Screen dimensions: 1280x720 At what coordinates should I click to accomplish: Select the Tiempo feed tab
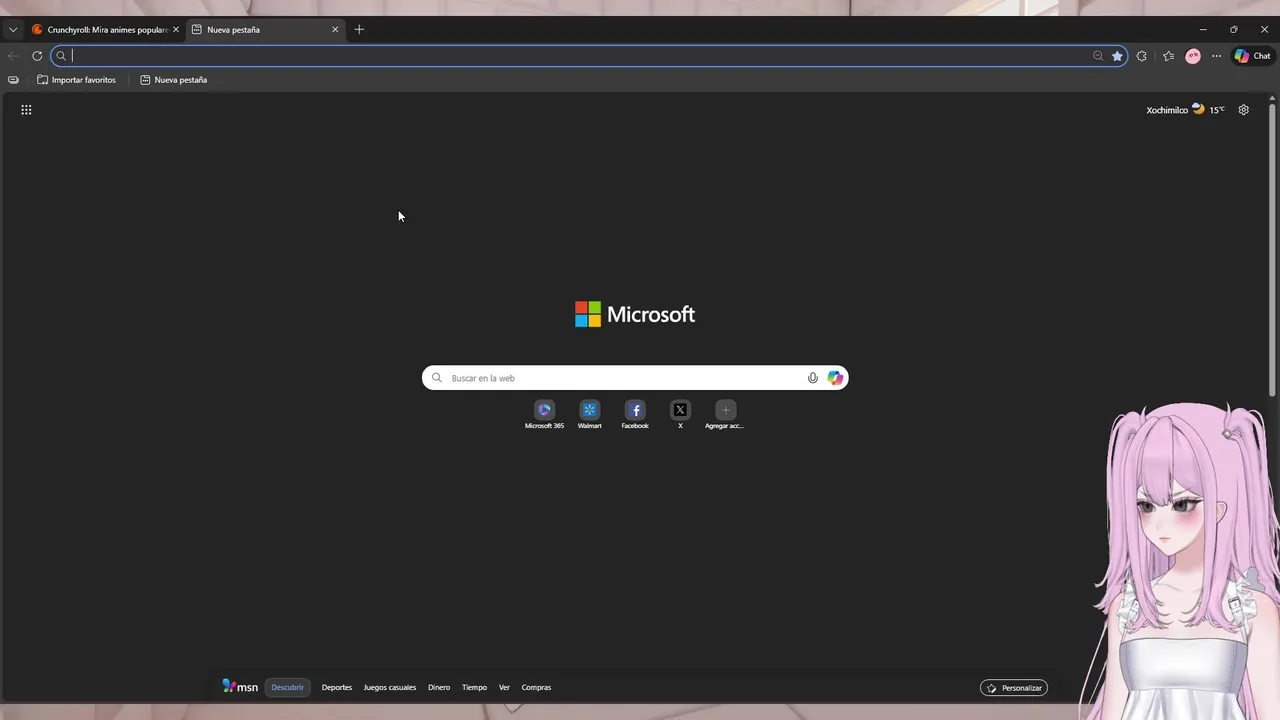pos(474,688)
